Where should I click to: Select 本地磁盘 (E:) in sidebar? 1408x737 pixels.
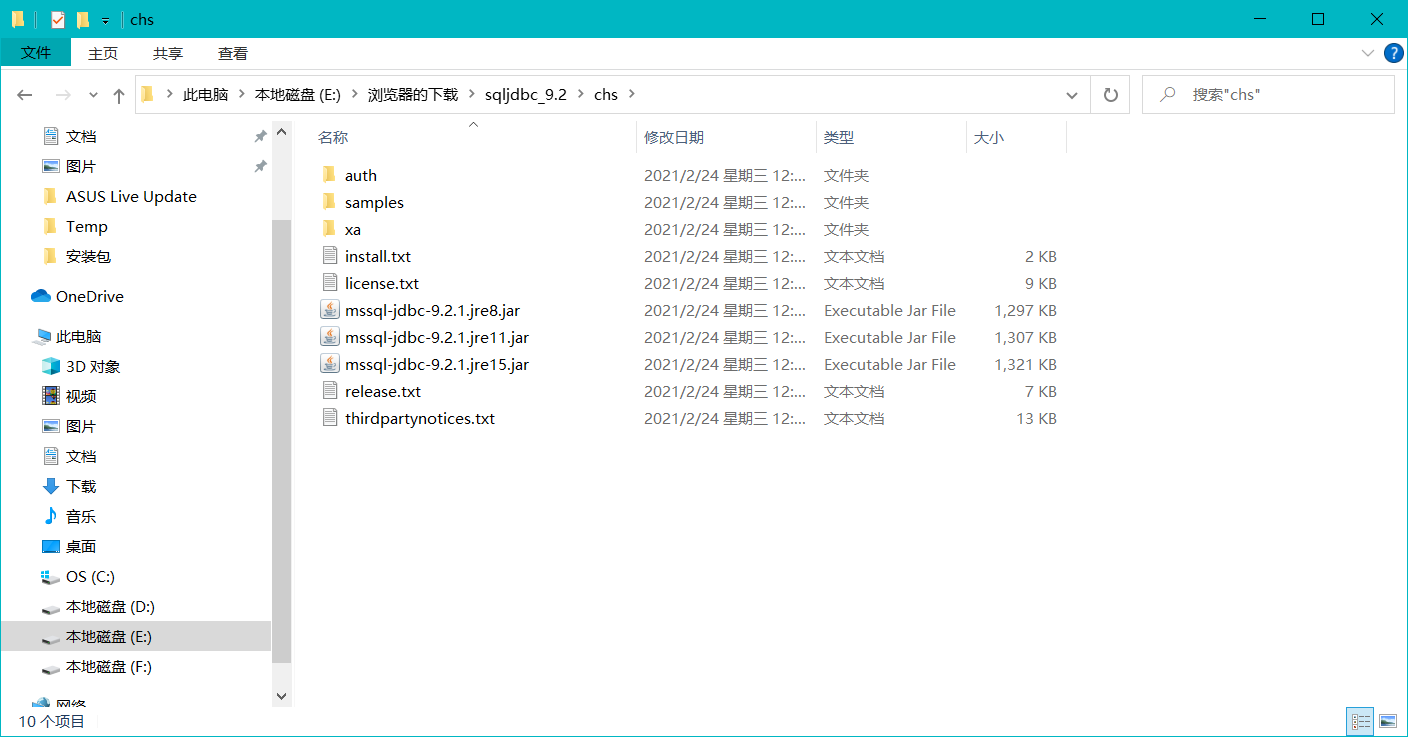pos(136,636)
